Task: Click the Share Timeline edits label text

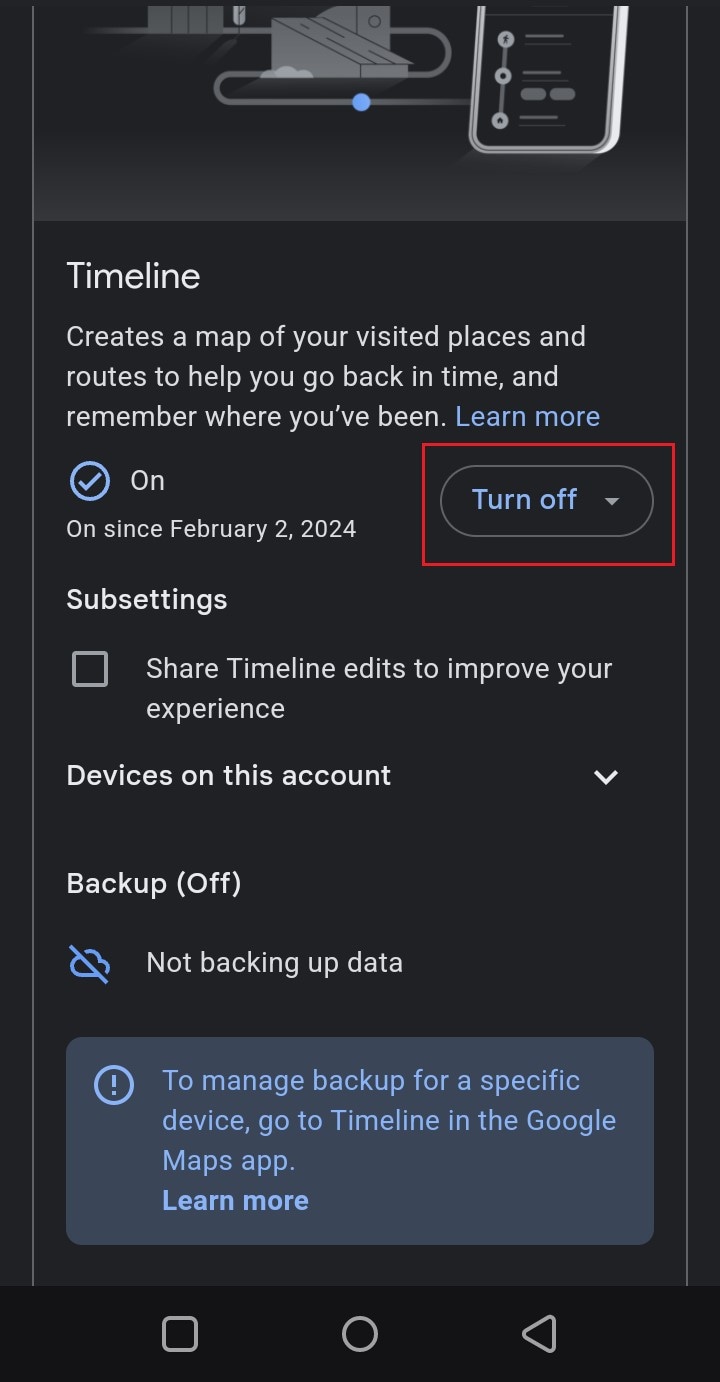Action: point(379,689)
